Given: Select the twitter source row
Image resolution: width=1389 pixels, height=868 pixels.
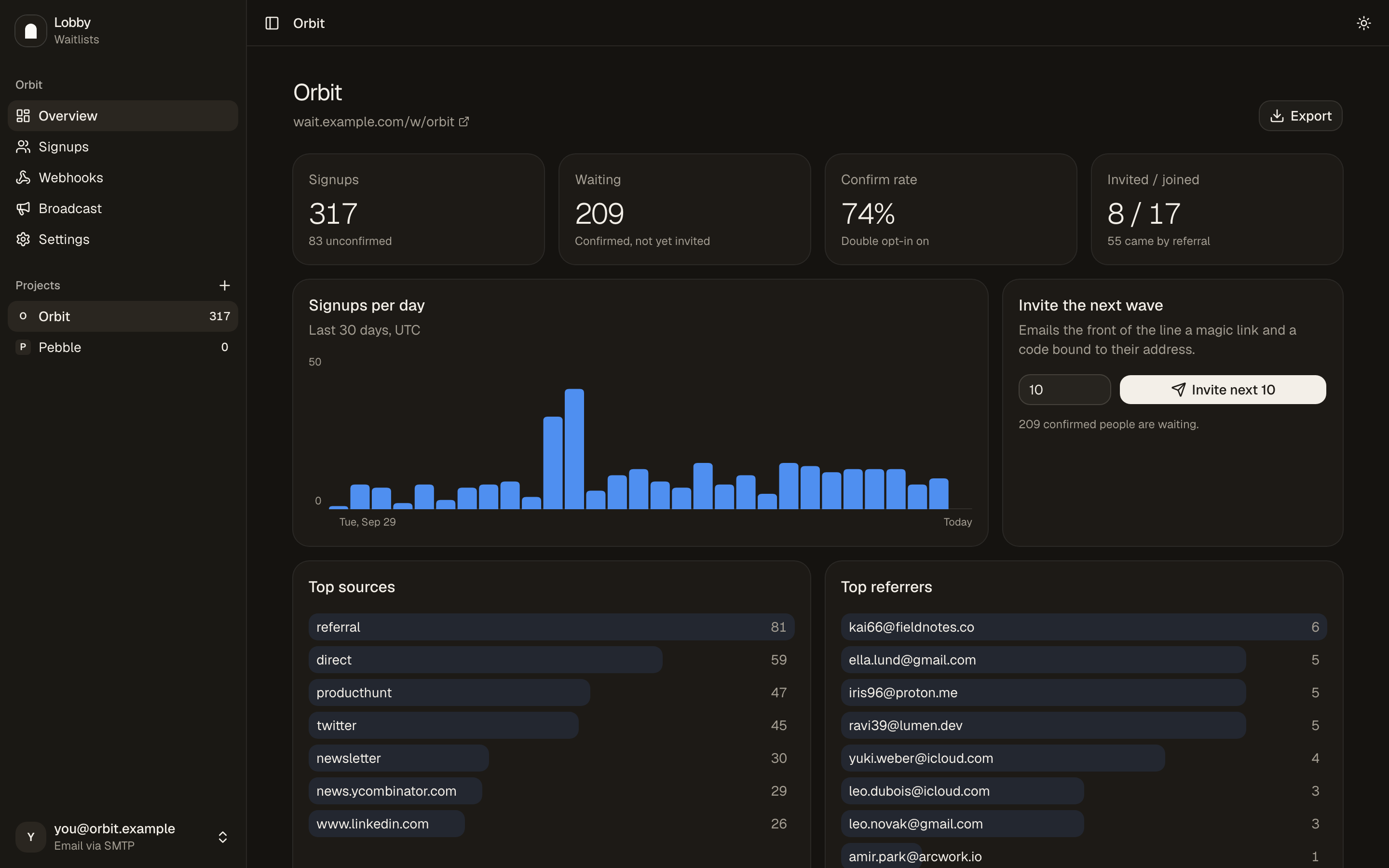Looking at the screenshot, I should (552, 725).
